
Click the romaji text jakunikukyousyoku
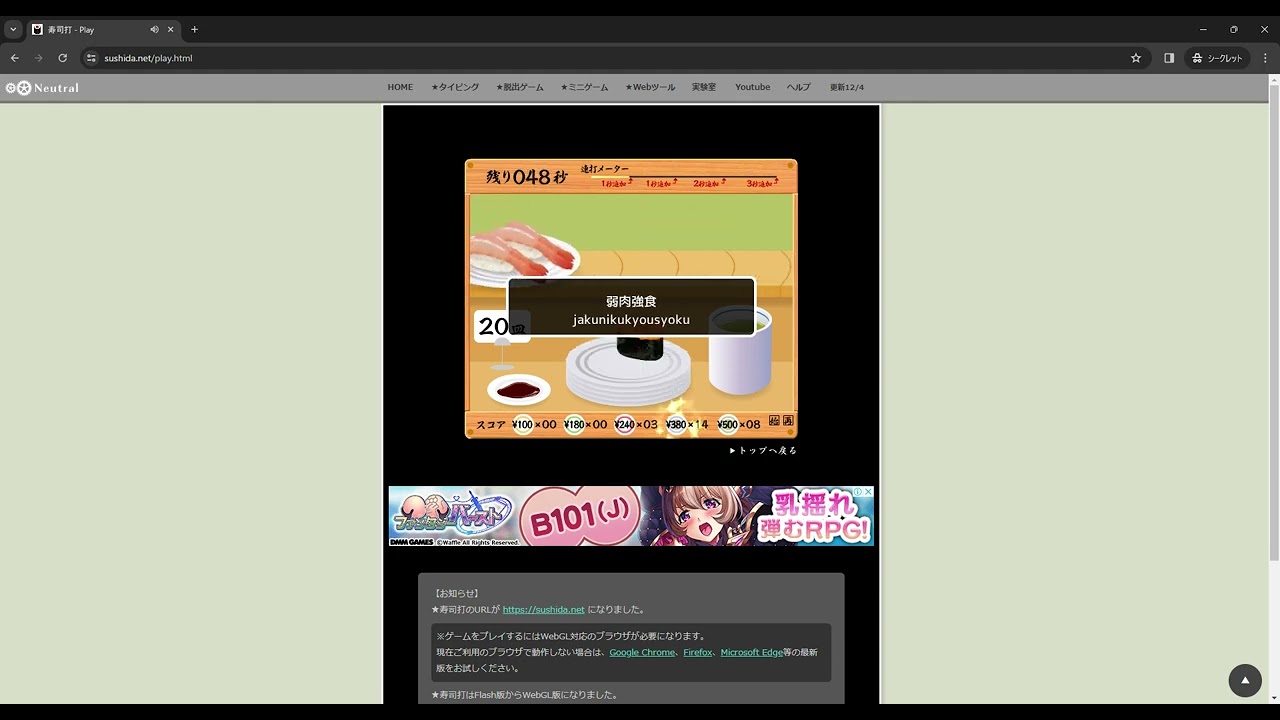click(631, 320)
